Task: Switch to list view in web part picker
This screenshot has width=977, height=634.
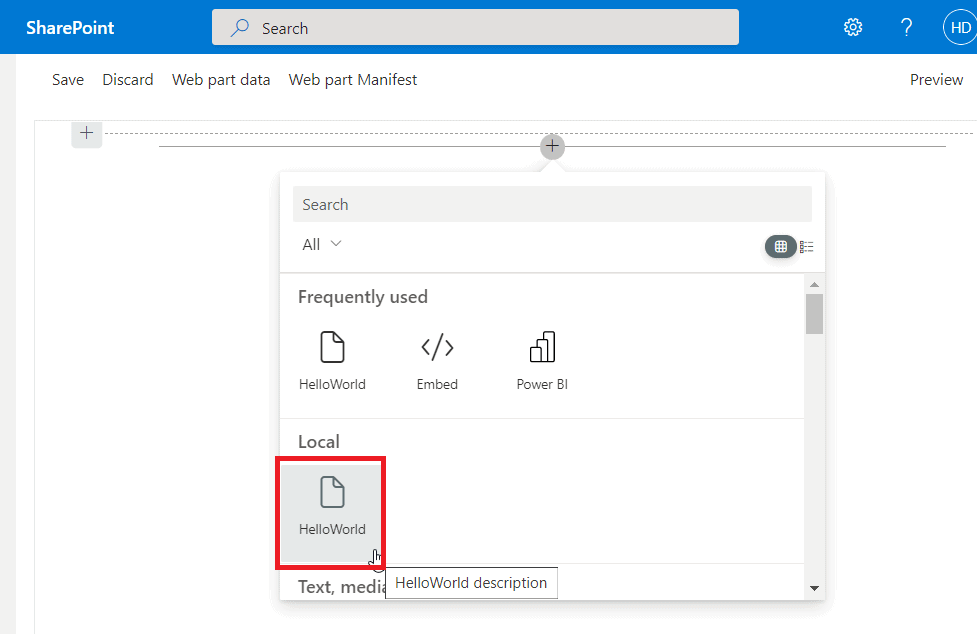Action: [x=806, y=247]
